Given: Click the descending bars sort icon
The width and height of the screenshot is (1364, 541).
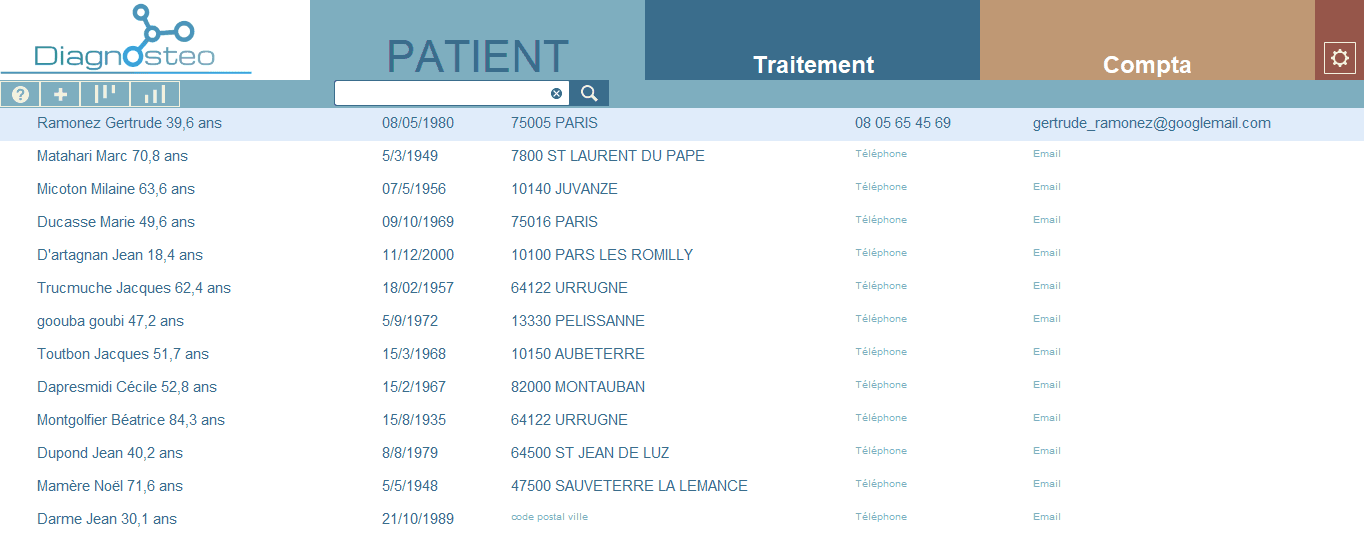Looking at the screenshot, I should pos(105,94).
